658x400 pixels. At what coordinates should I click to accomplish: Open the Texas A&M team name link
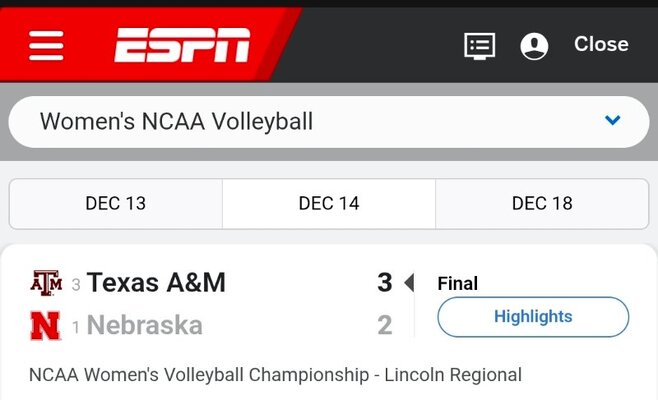156,283
